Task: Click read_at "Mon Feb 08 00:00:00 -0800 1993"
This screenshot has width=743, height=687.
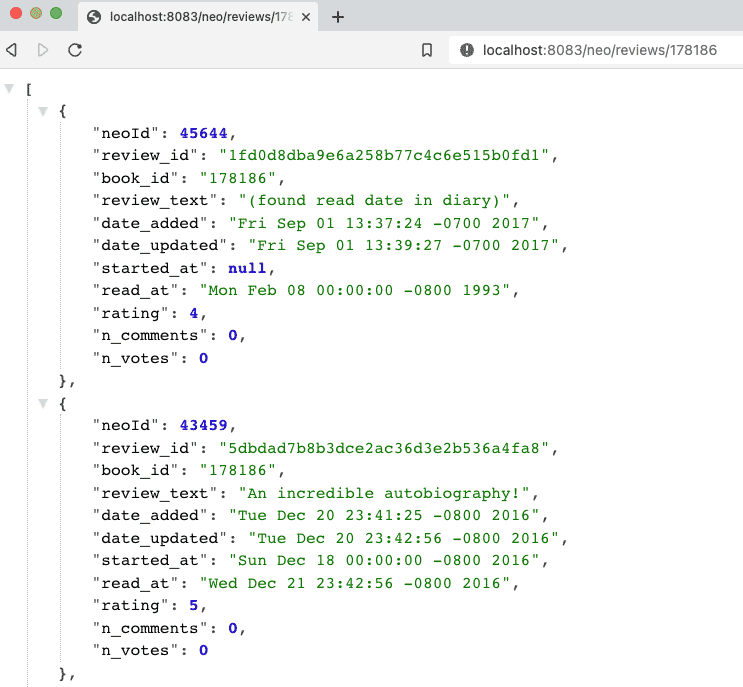Action: [354, 290]
